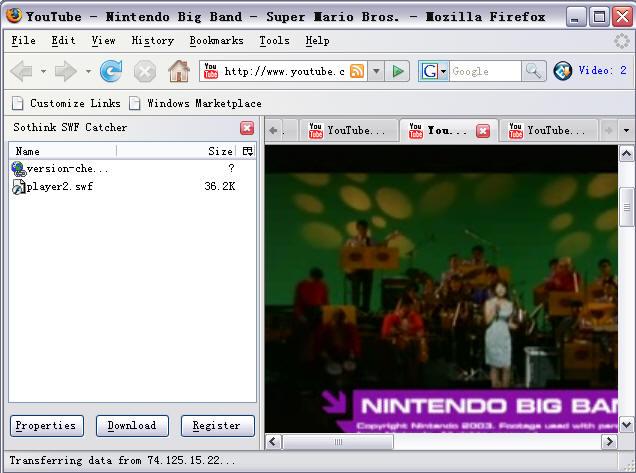Click the Transferring data status bar text
Viewport: 636px width, 473px height.
[x=122, y=461]
